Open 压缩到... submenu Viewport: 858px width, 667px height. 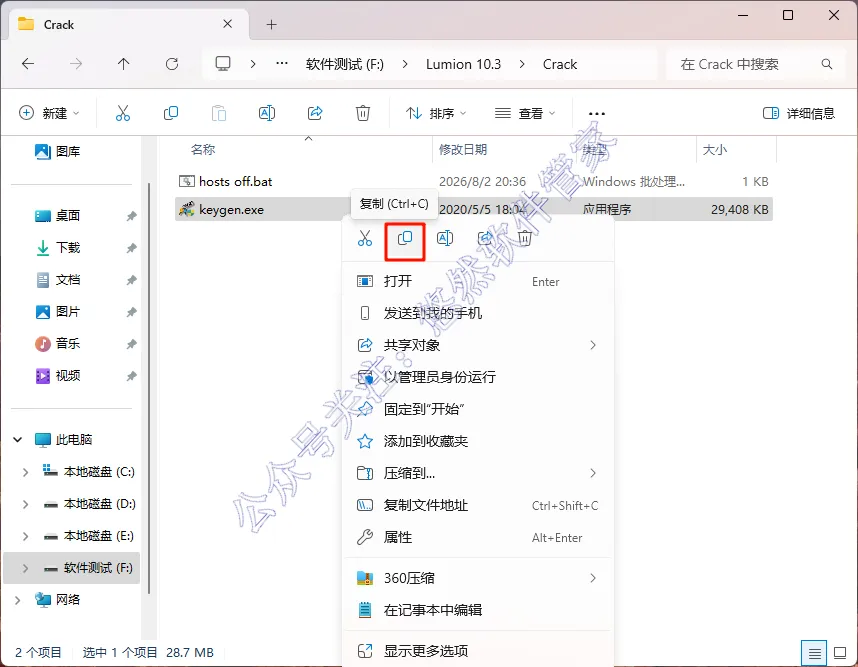[476, 473]
